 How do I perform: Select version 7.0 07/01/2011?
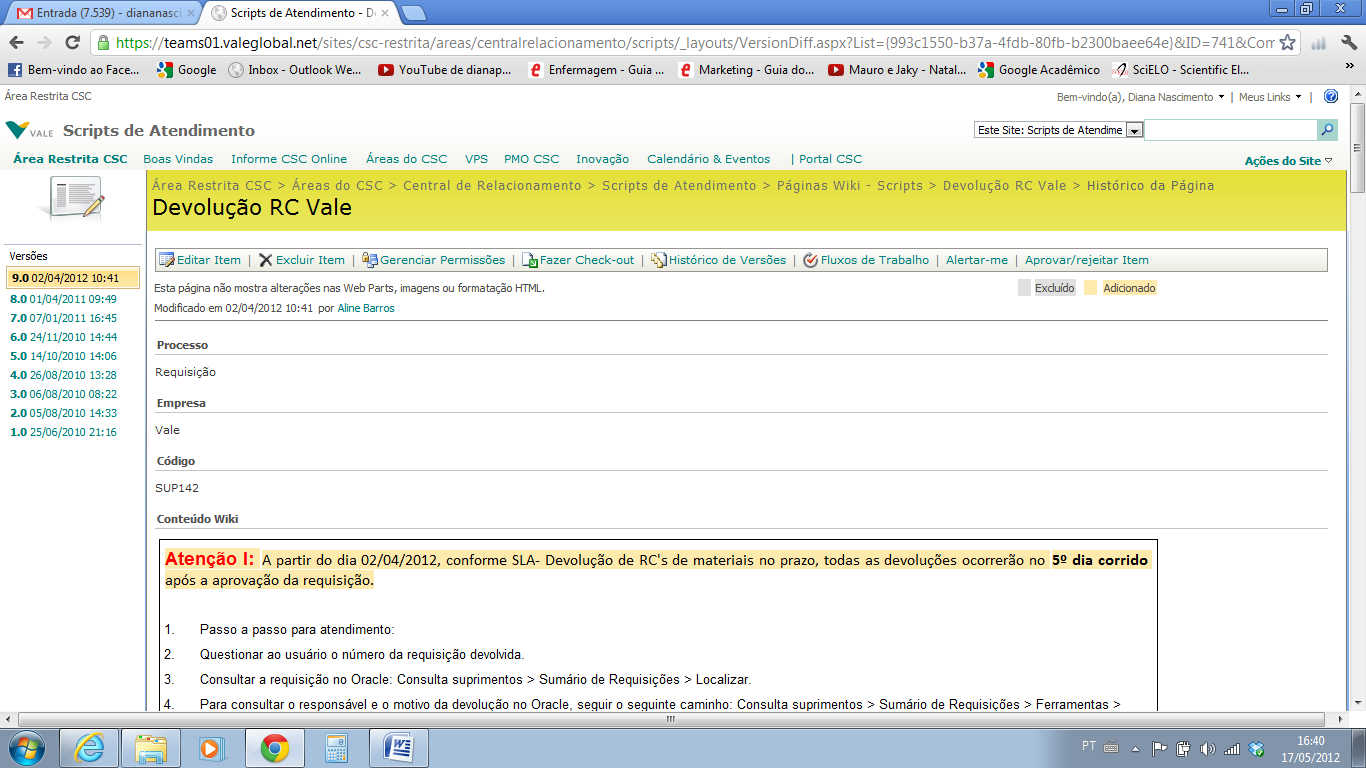[63, 318]
